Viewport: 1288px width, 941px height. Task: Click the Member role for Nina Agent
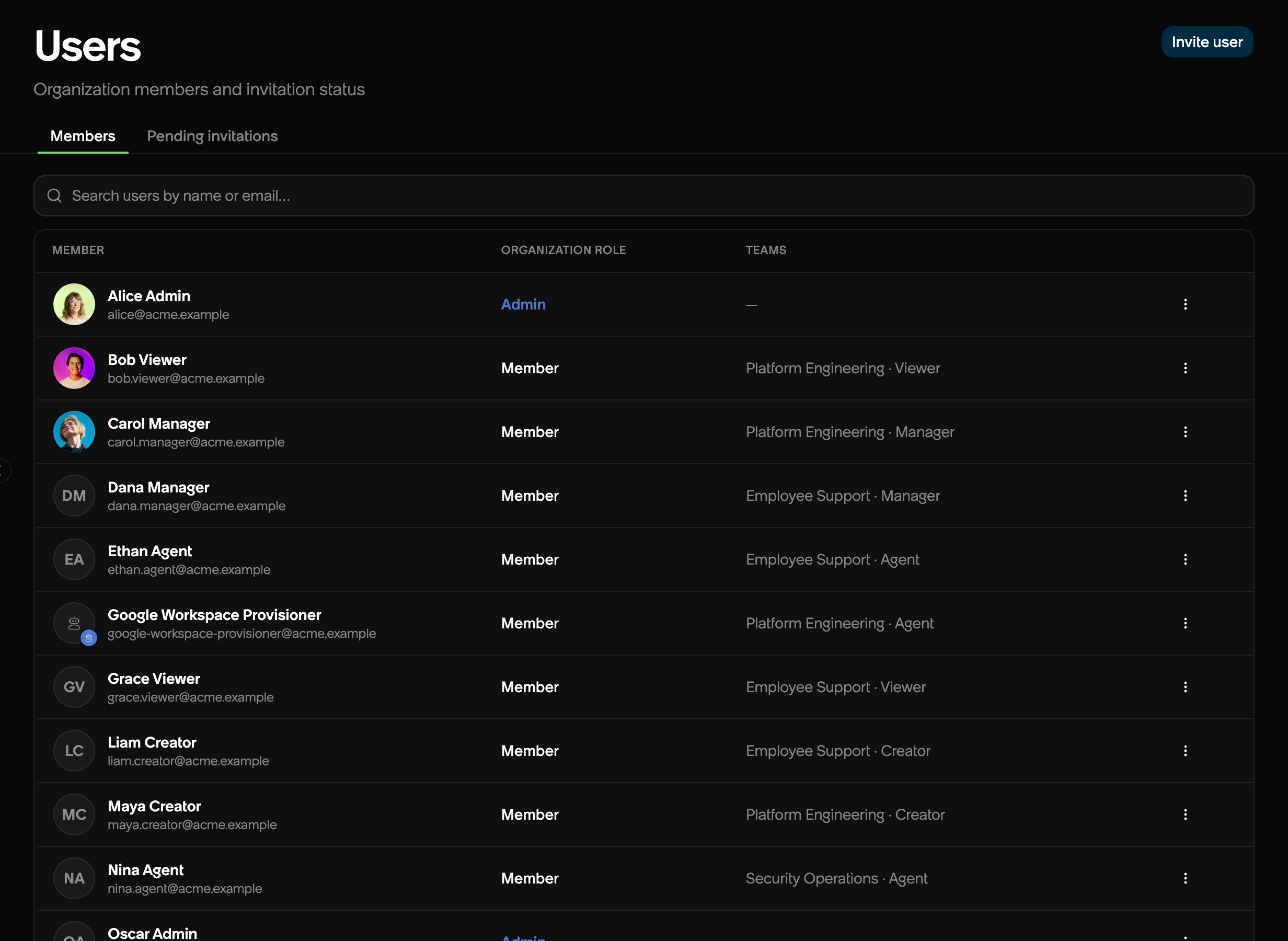click(x=530, y=878)
